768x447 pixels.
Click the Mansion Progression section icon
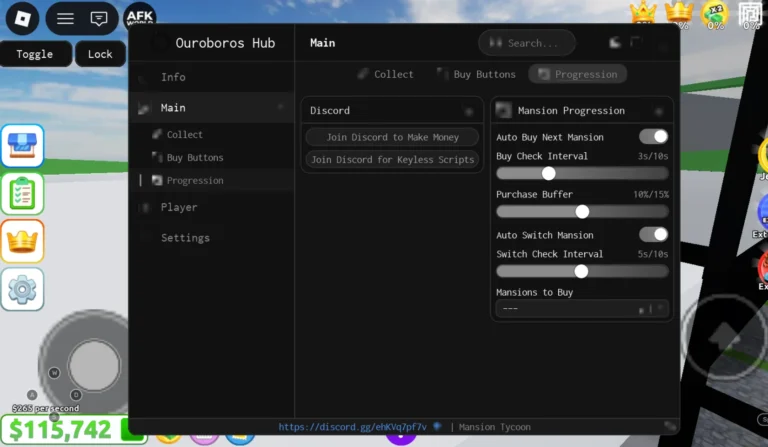[504, 110]
